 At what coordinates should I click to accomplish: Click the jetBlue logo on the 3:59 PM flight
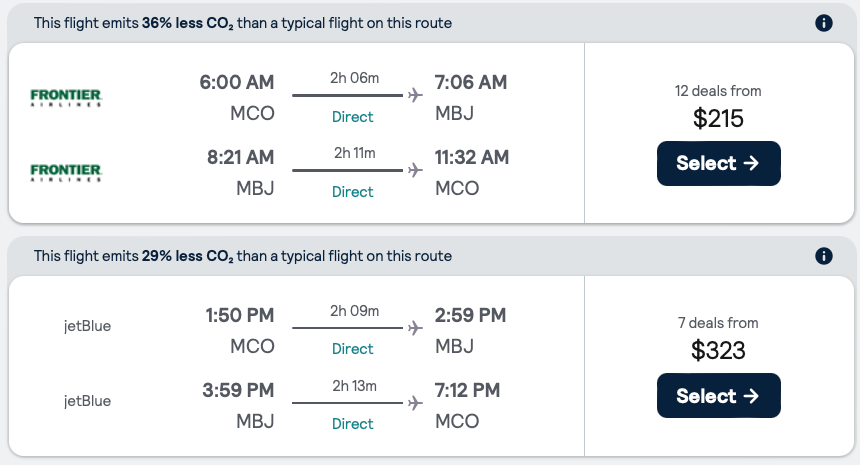[87, 401]
